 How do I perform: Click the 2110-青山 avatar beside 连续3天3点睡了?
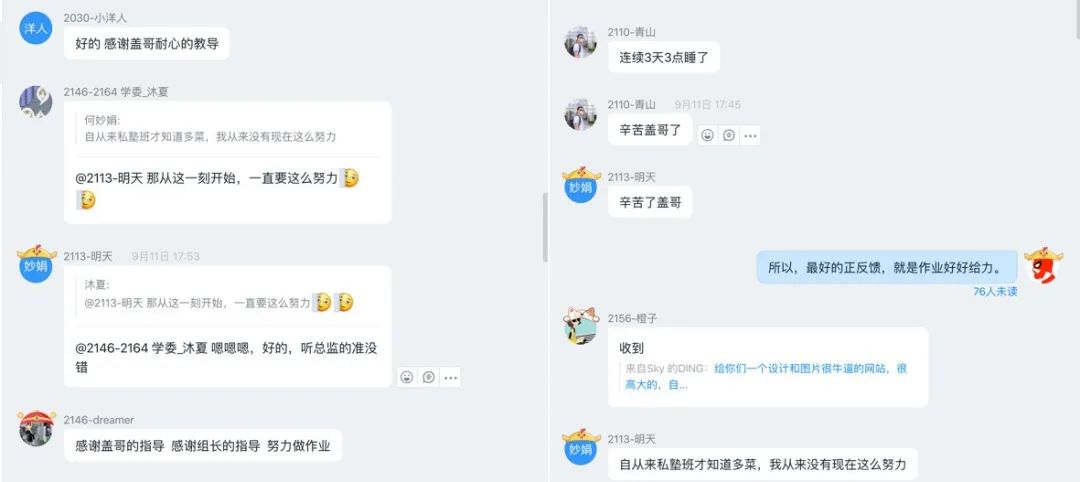(x=581, y=42)
